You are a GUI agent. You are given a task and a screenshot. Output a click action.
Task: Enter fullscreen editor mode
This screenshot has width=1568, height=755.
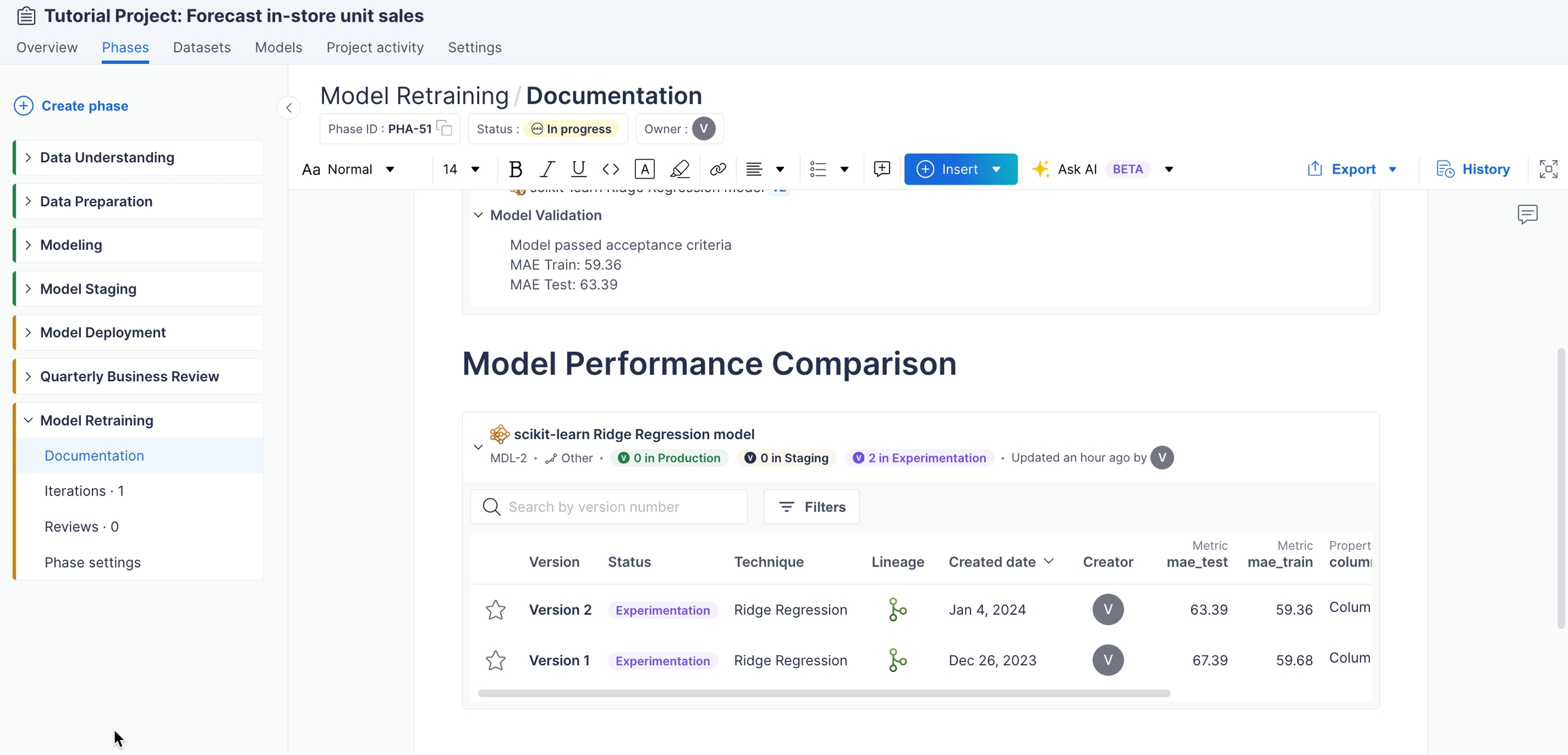(1548, 169)
